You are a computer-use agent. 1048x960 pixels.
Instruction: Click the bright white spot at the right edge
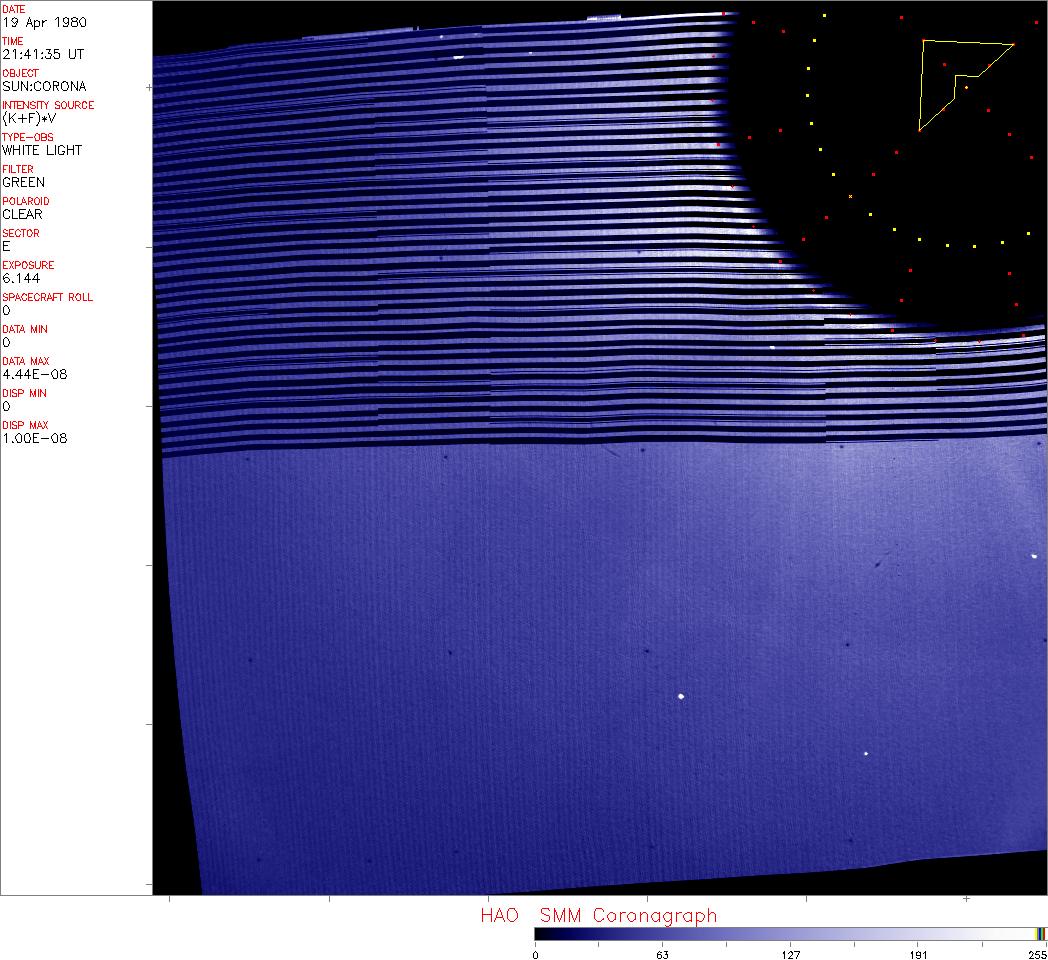pos(1034,555)
